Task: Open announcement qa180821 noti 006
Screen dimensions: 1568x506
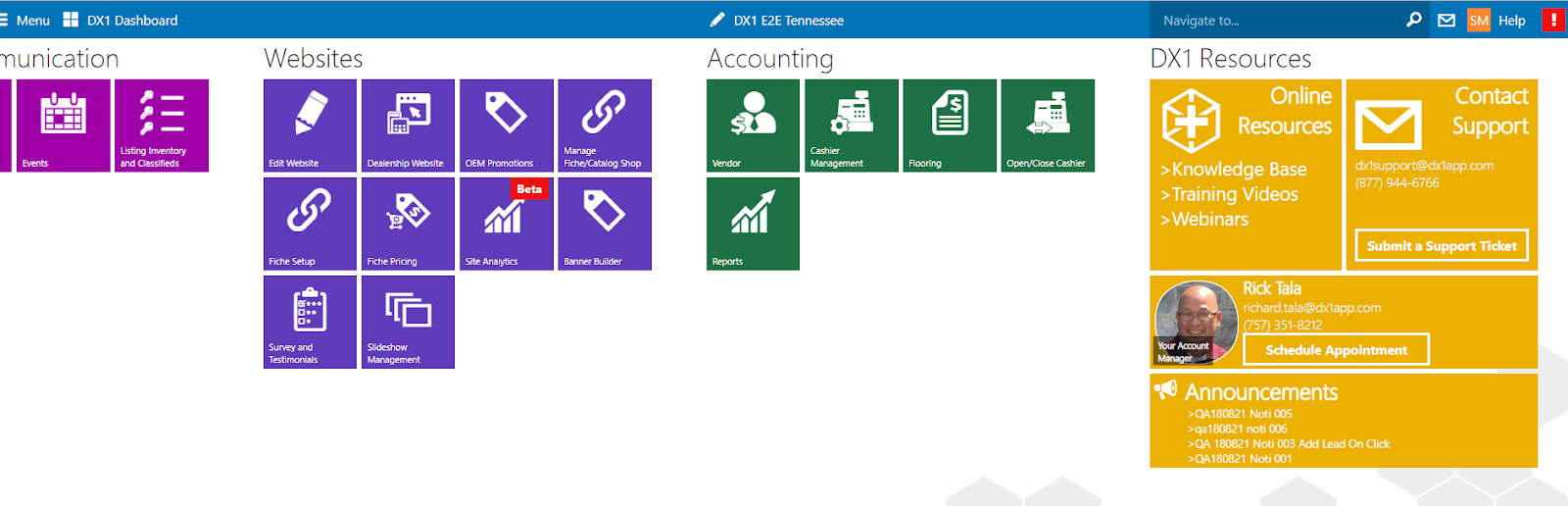Action: coord(1238,429)
